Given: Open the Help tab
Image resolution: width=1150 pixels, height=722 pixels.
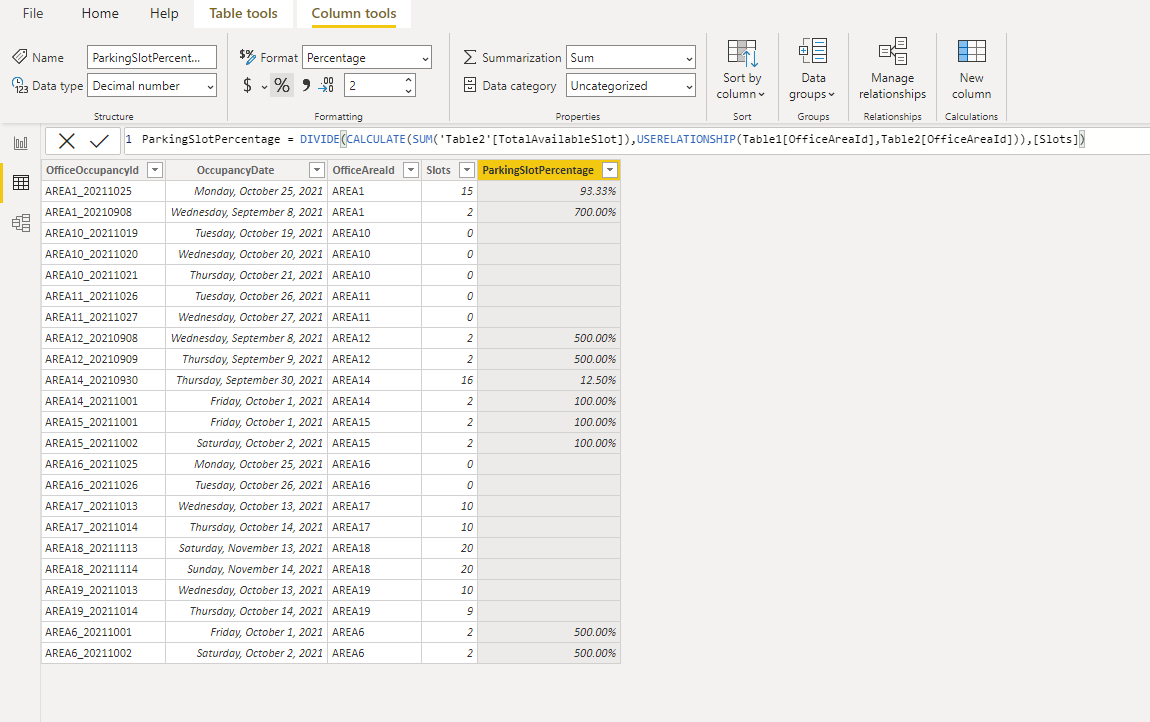Looking at the screenshot, I should pyautogui.click(x=164, y=13).
